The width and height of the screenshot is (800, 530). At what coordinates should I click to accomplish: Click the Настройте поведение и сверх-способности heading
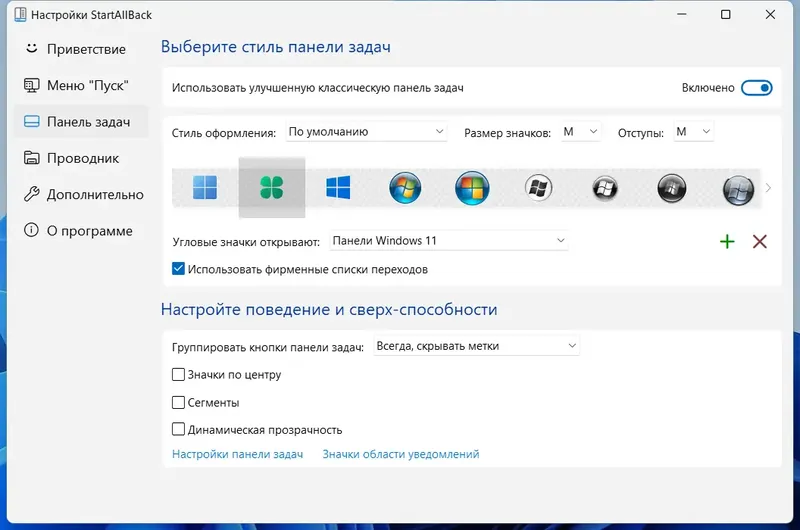click(329, 310)
